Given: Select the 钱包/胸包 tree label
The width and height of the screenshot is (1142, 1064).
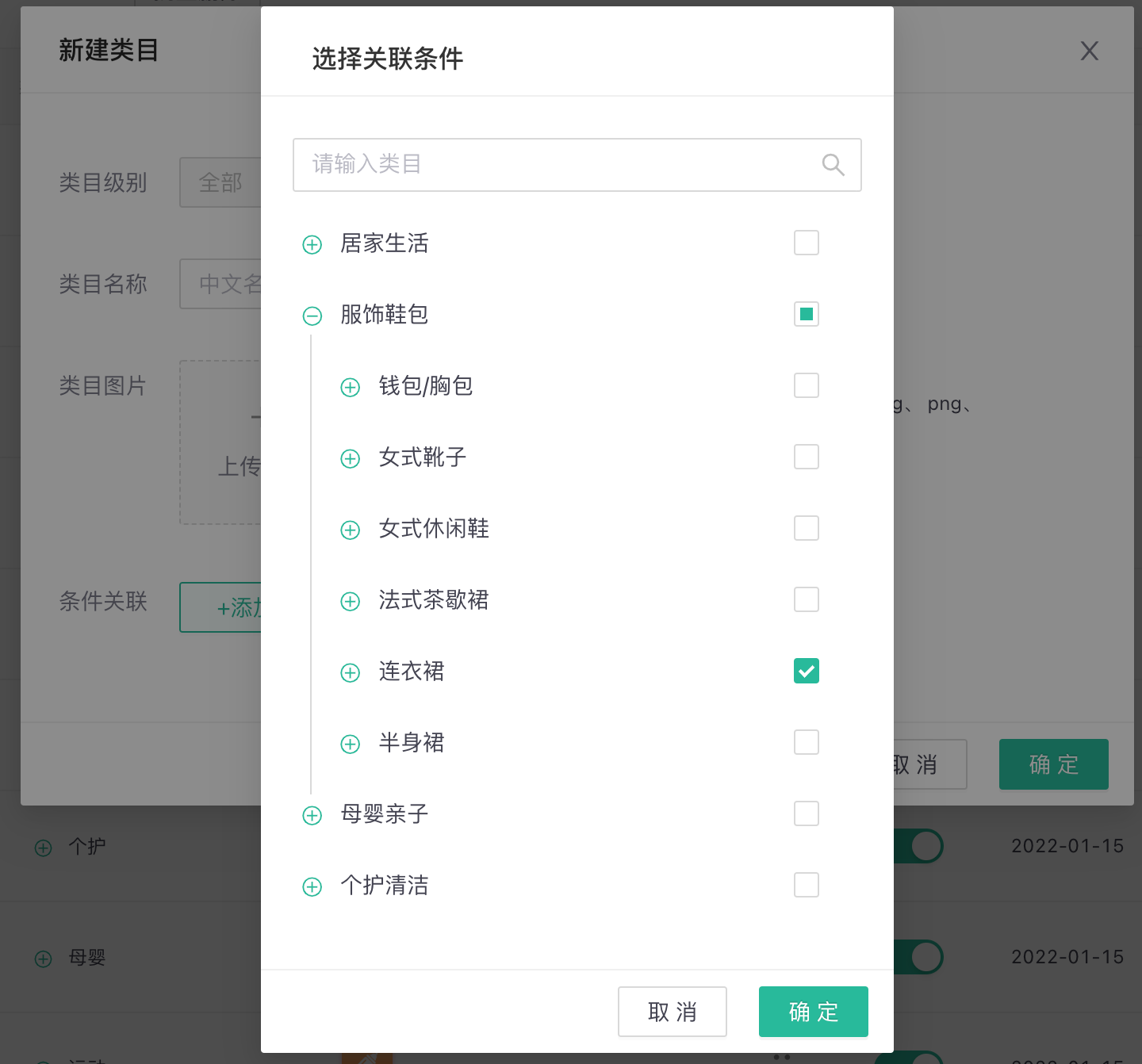Looking at the screenshot, I should [426, 386].
